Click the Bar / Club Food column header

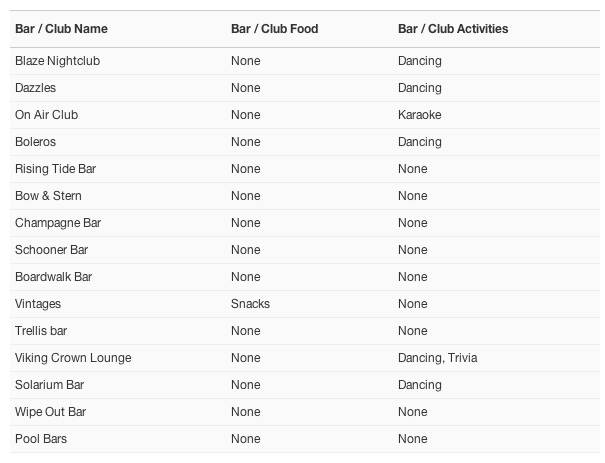(274, 29)
